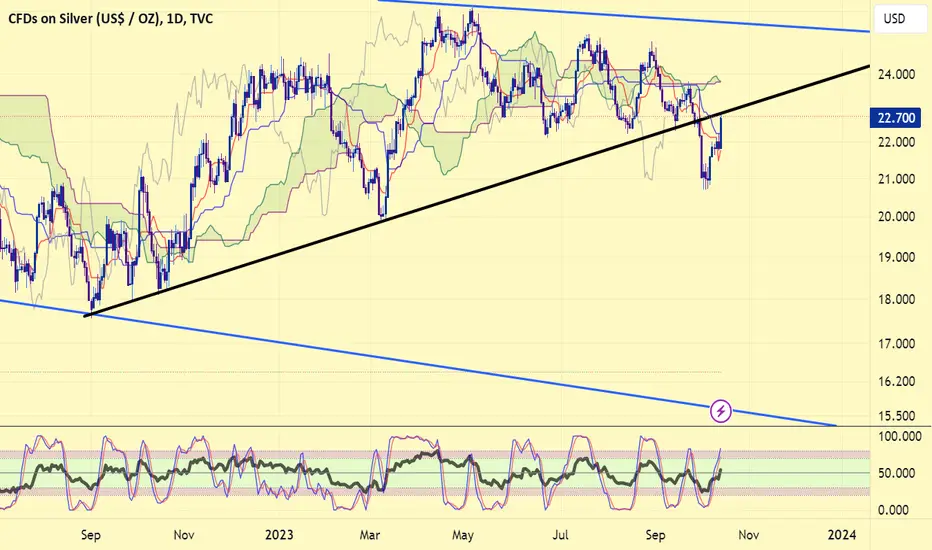This screenshot has height=550, width=932.
Task: Click the 2024 time axis label
Action: (842, 535)
